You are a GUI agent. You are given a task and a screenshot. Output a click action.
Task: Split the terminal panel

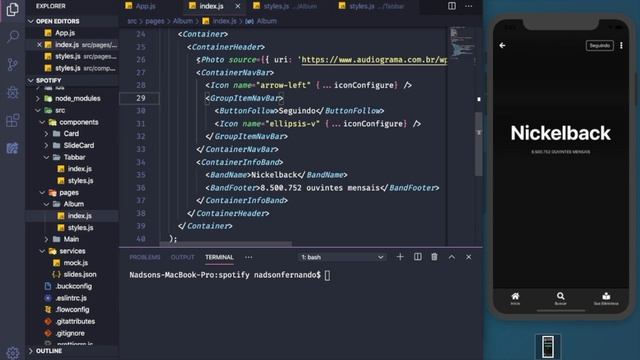click(x=418, y=257)
